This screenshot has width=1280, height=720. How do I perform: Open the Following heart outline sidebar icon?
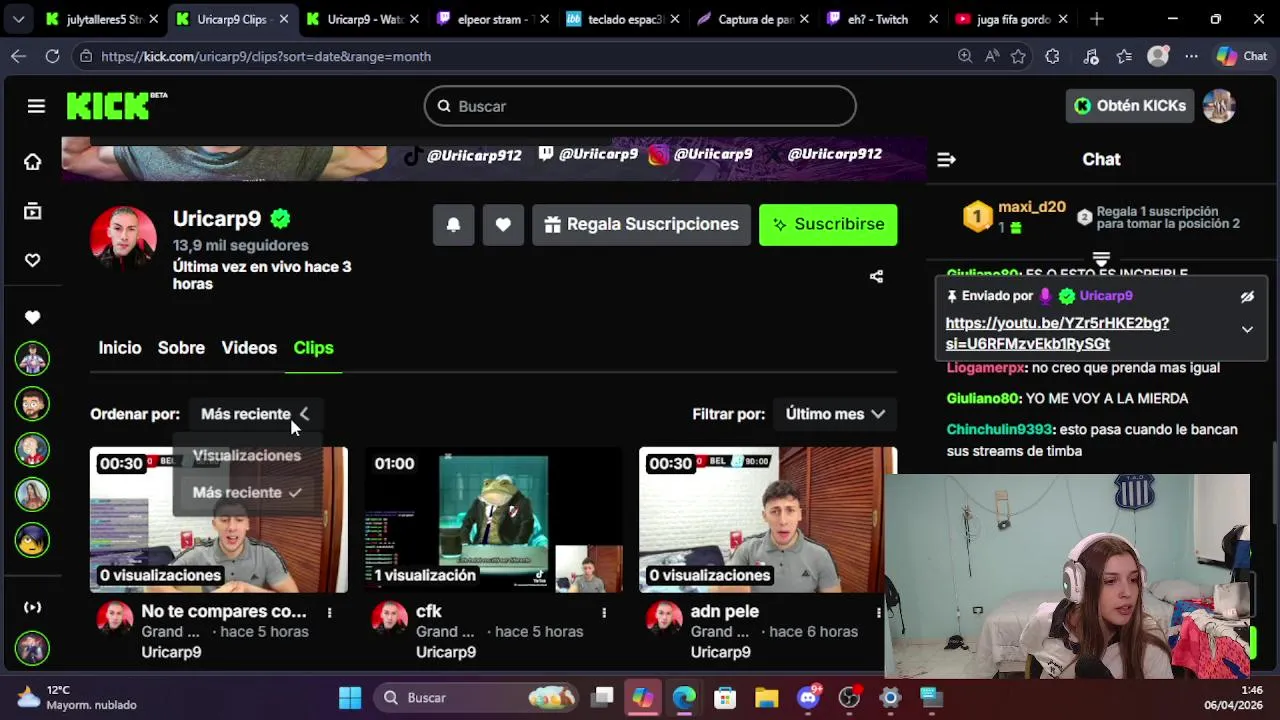tap(33, 260)
